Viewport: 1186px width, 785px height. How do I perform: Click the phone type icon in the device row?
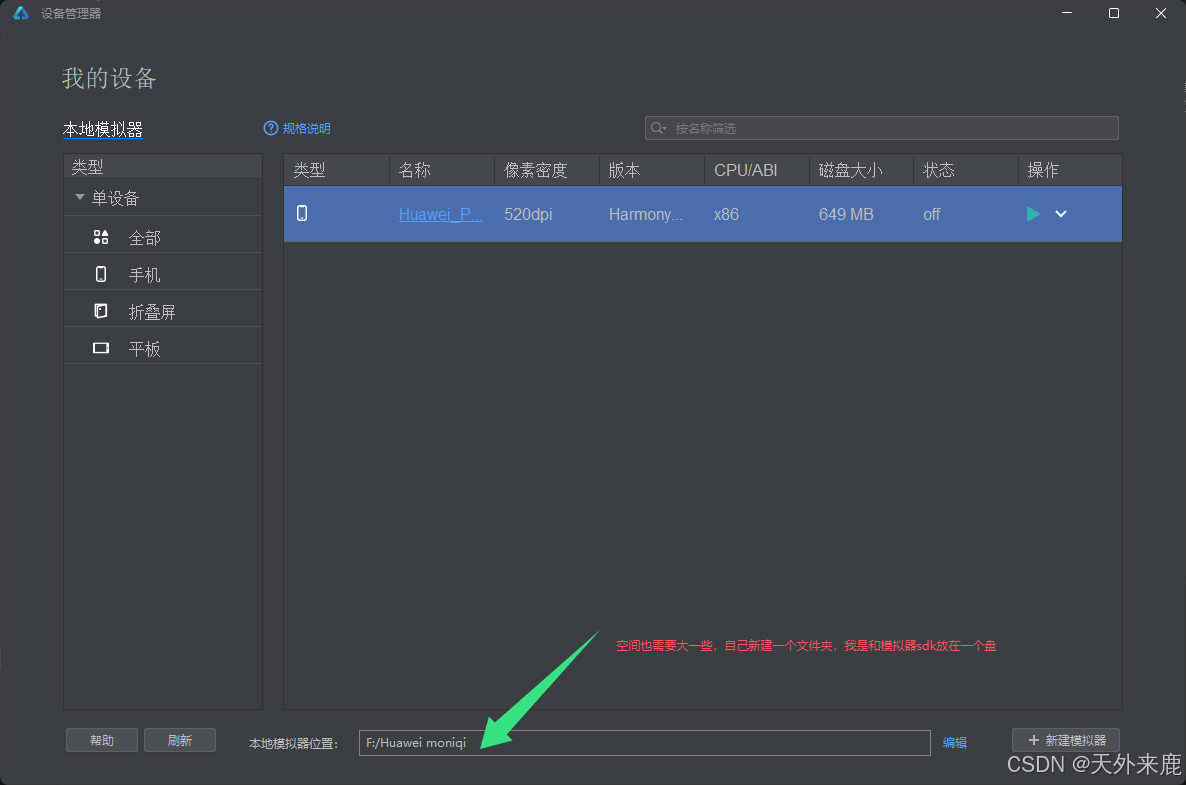(302, 213)
